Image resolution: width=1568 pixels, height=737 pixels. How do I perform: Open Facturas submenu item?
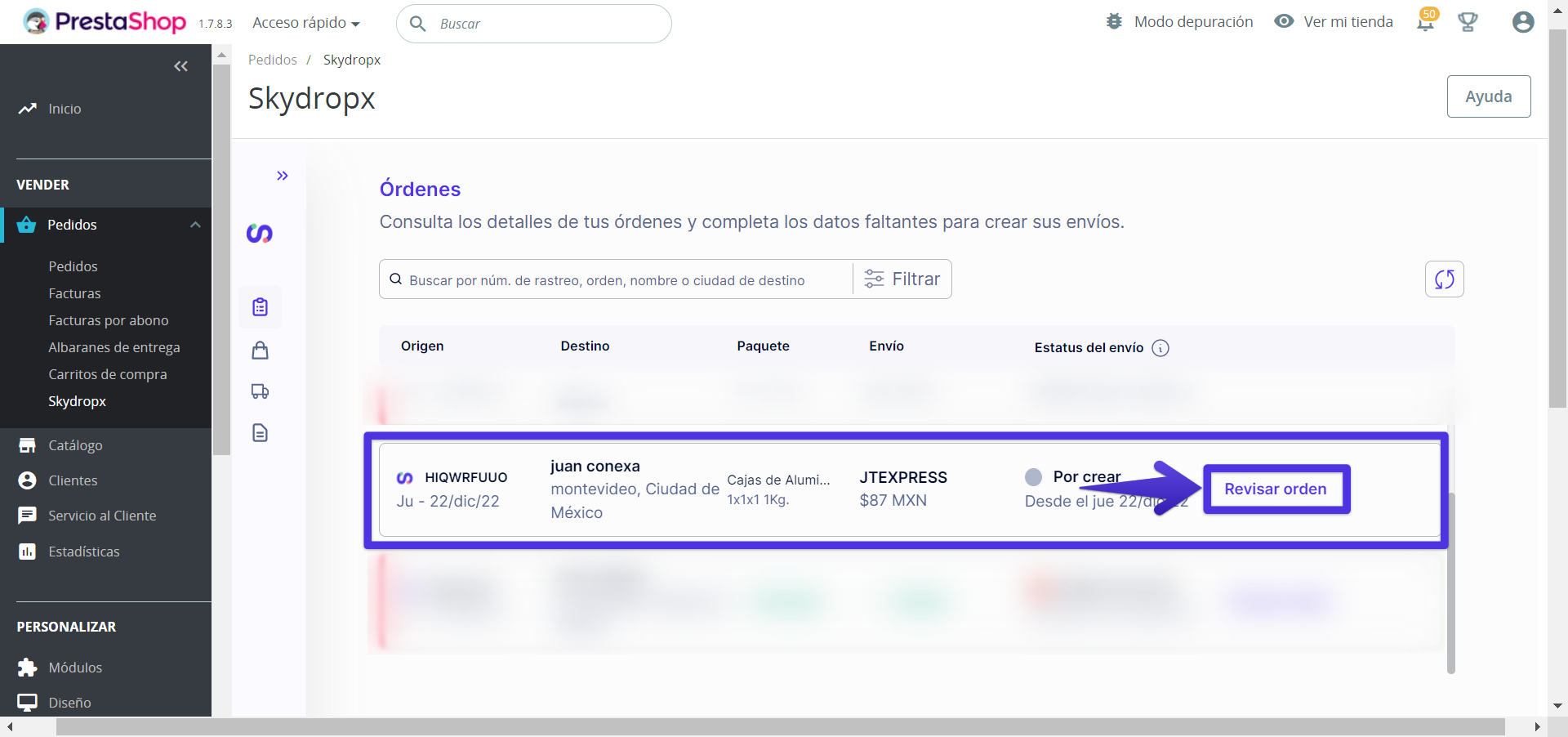pos(74,293)
